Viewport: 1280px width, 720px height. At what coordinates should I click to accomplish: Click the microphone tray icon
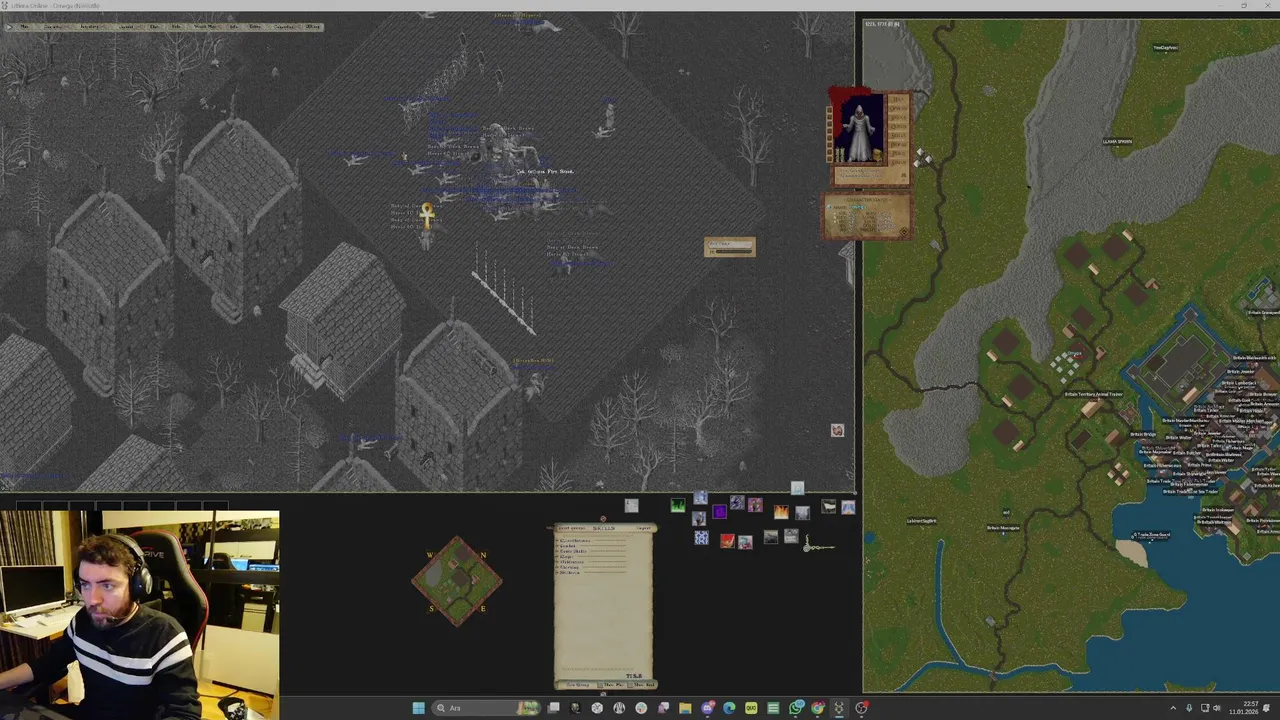pyautogui.click(x=1189, y=708)
